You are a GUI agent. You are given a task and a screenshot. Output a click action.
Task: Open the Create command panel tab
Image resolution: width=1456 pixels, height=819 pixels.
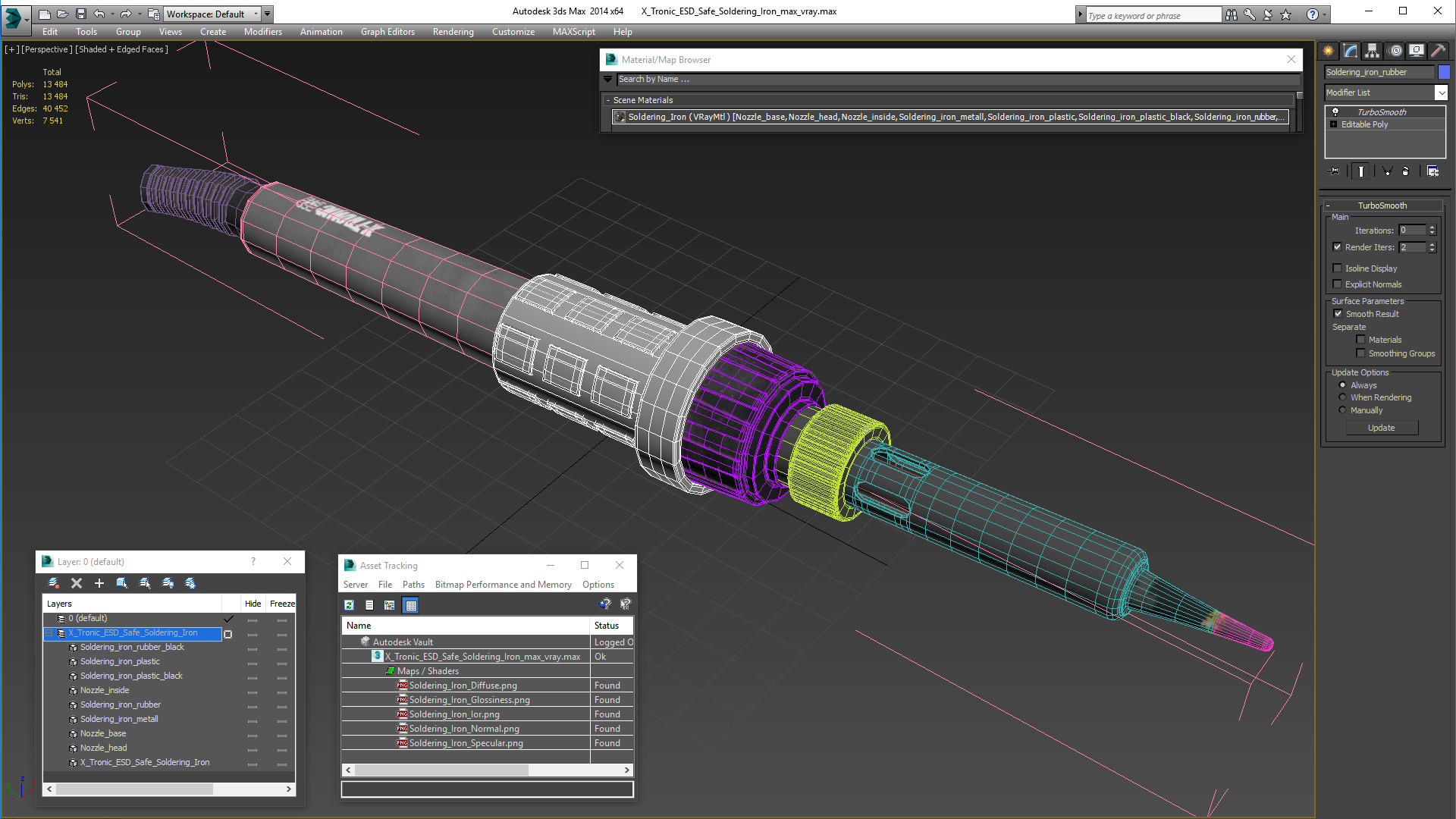[1329, 51]
